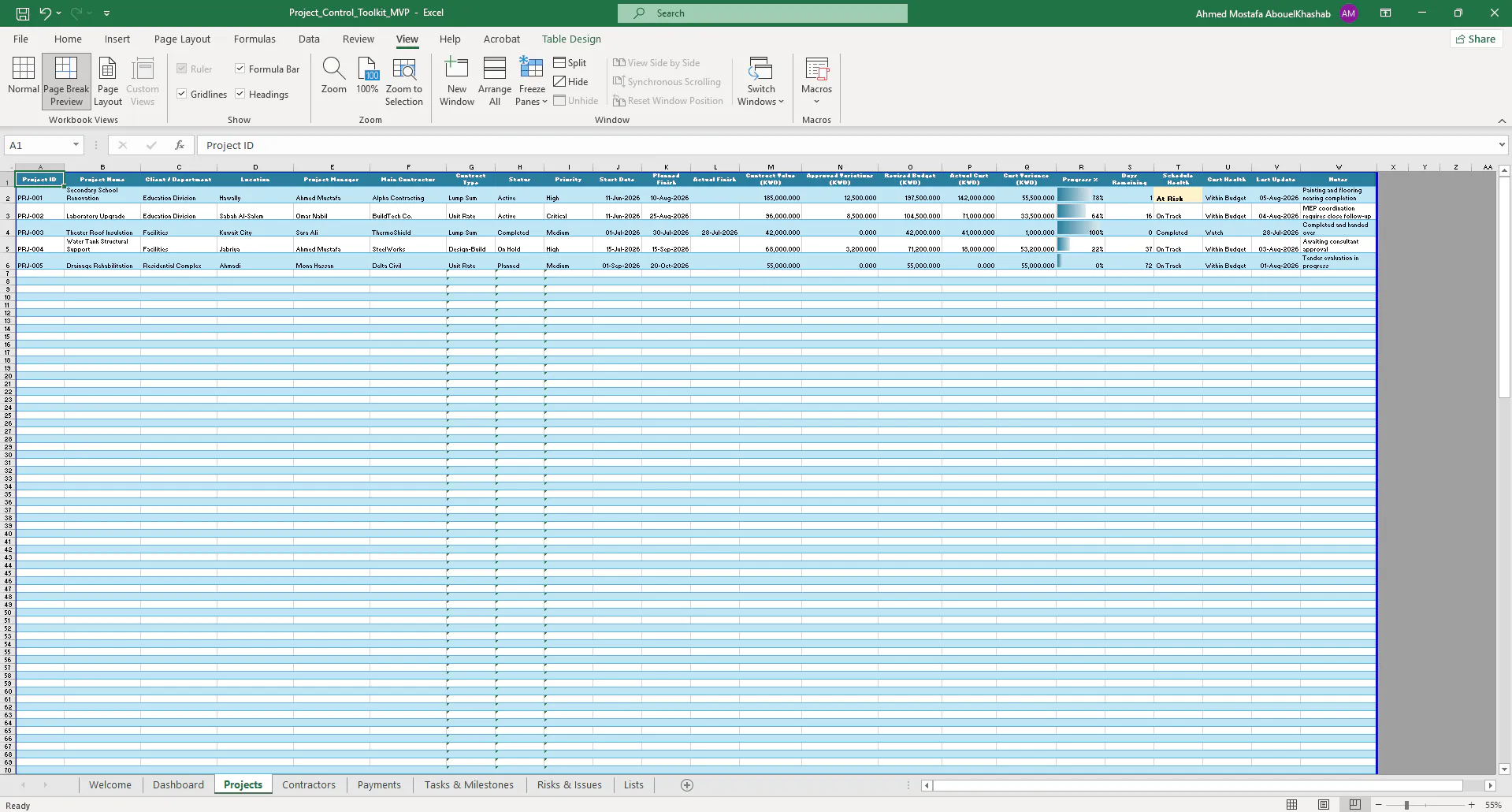The width and height of the screenshot is (1512, 812).
Task: Click the 55% zoom level
Action: [1493, 805]
